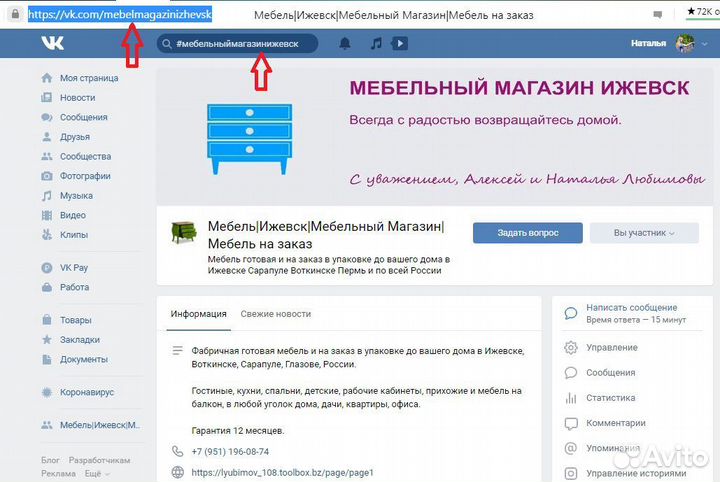720x482 pixels.
Task: Click Написать сообщение
Action: click(631, 308)
